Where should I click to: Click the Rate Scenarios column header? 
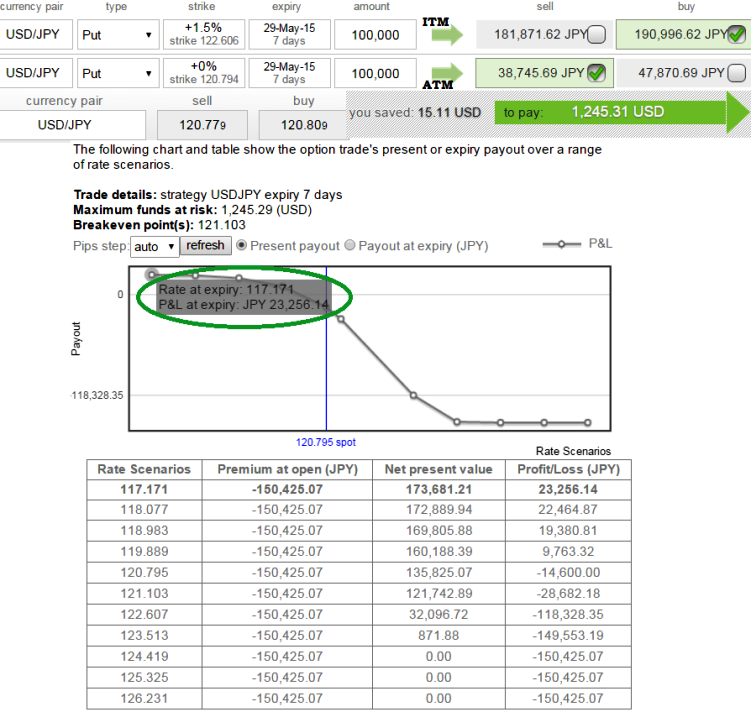pos(144,469)
